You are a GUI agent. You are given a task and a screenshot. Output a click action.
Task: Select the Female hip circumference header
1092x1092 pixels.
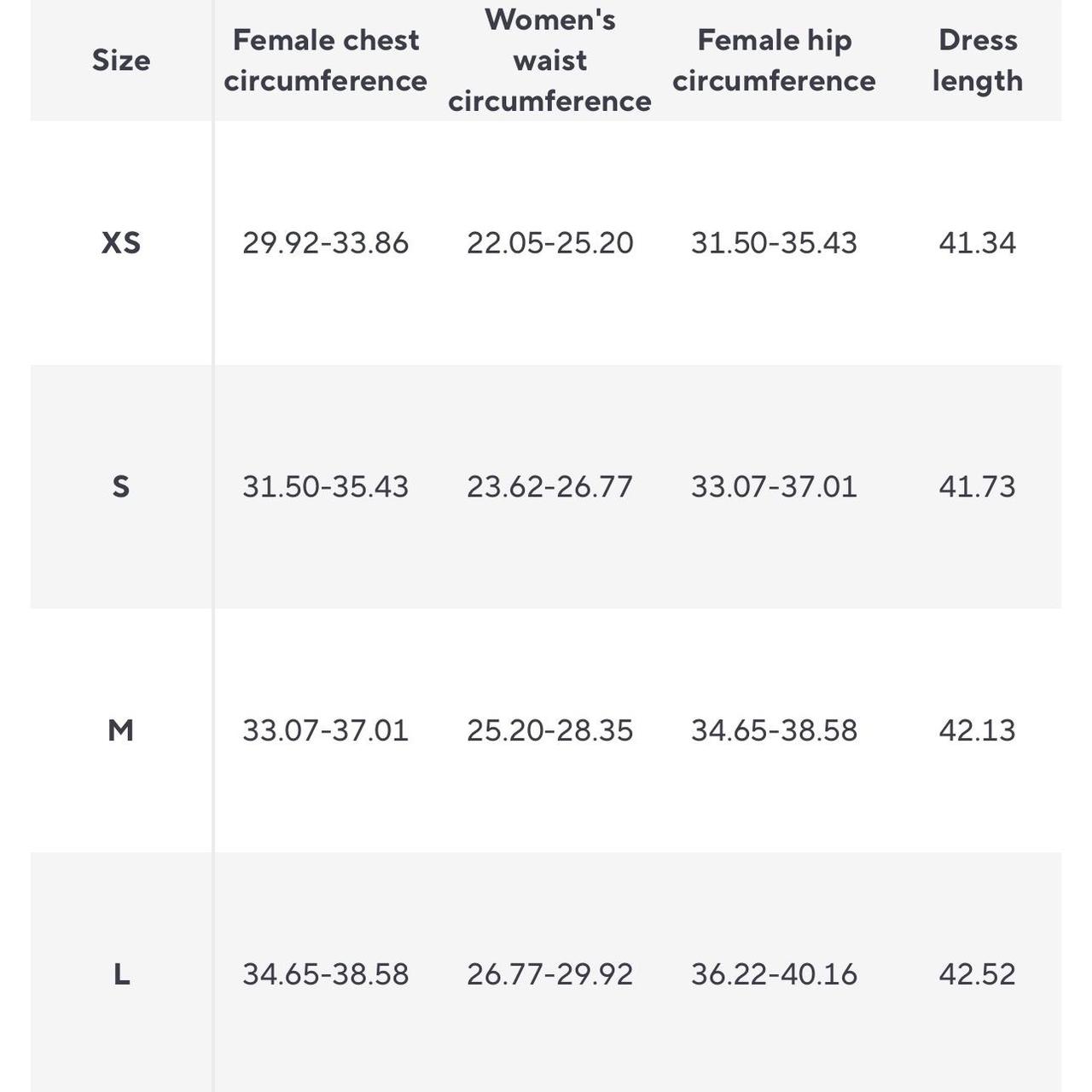(774, 61)
